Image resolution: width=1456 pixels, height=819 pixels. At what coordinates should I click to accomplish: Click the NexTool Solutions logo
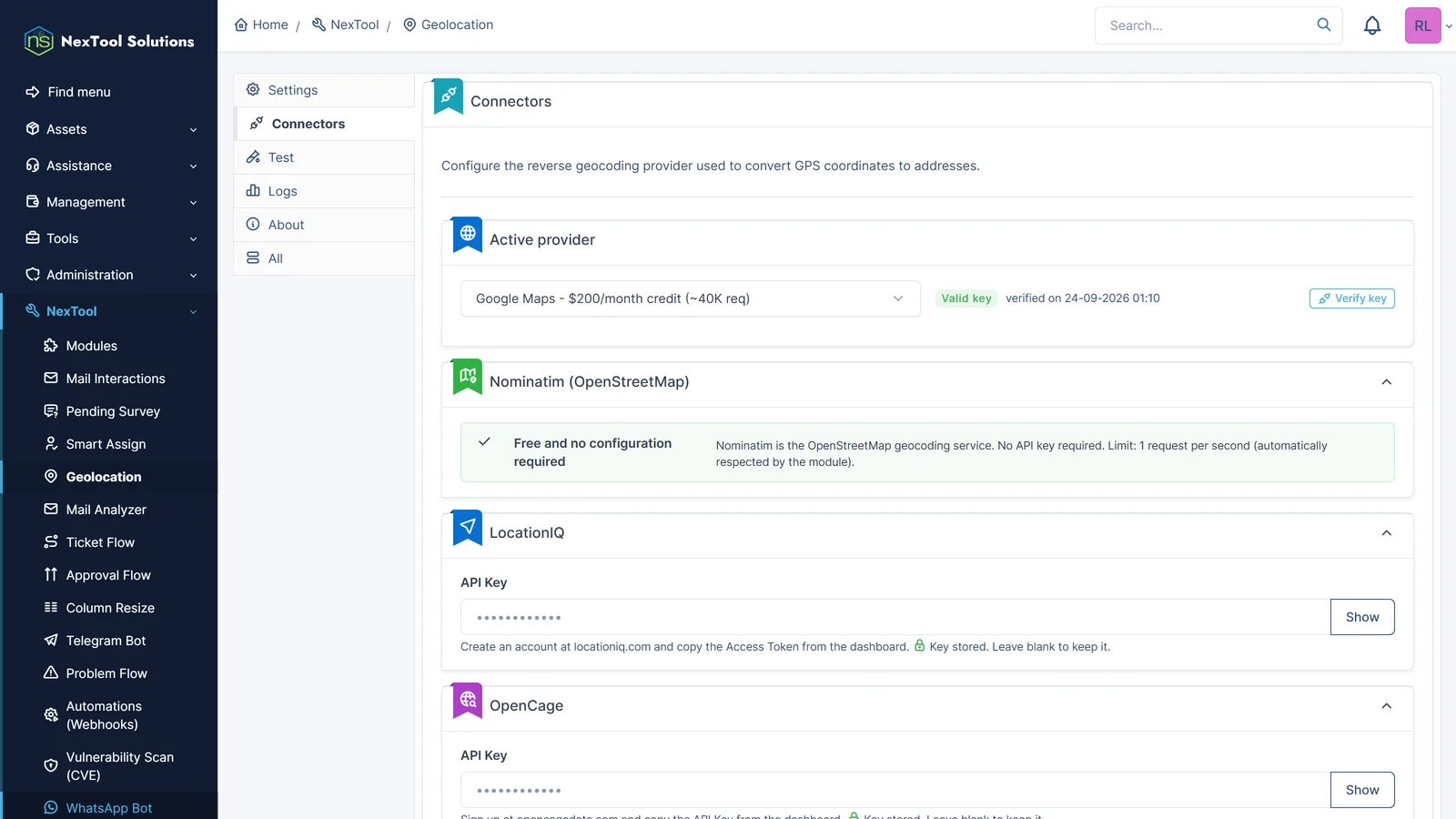[x=109, y=41]
